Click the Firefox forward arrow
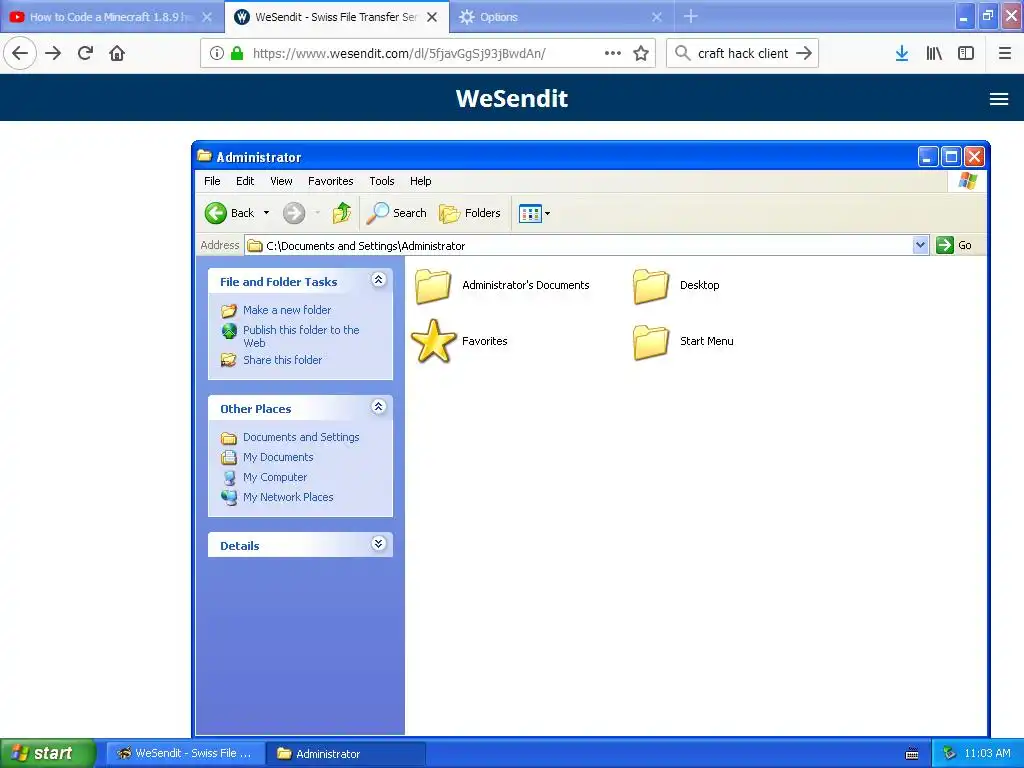Viewport: 1024px width, 768px height. point(53,53)
